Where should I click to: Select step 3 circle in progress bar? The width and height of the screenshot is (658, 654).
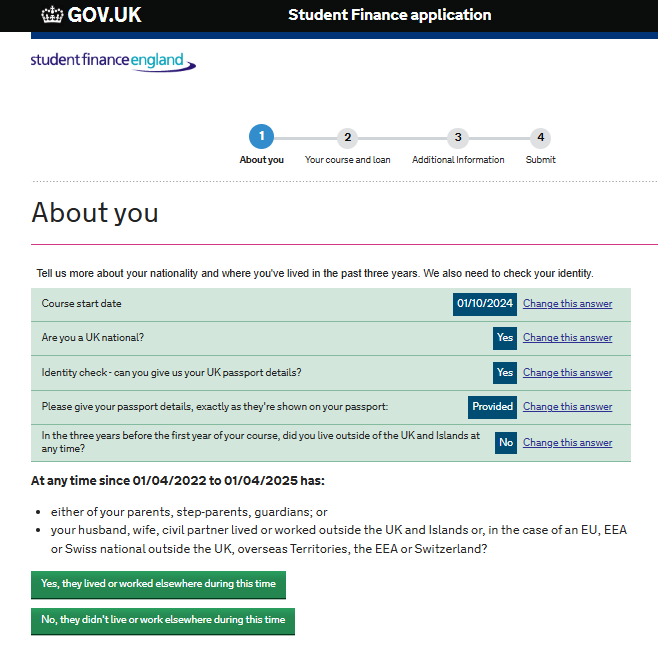tap(458, 138)
